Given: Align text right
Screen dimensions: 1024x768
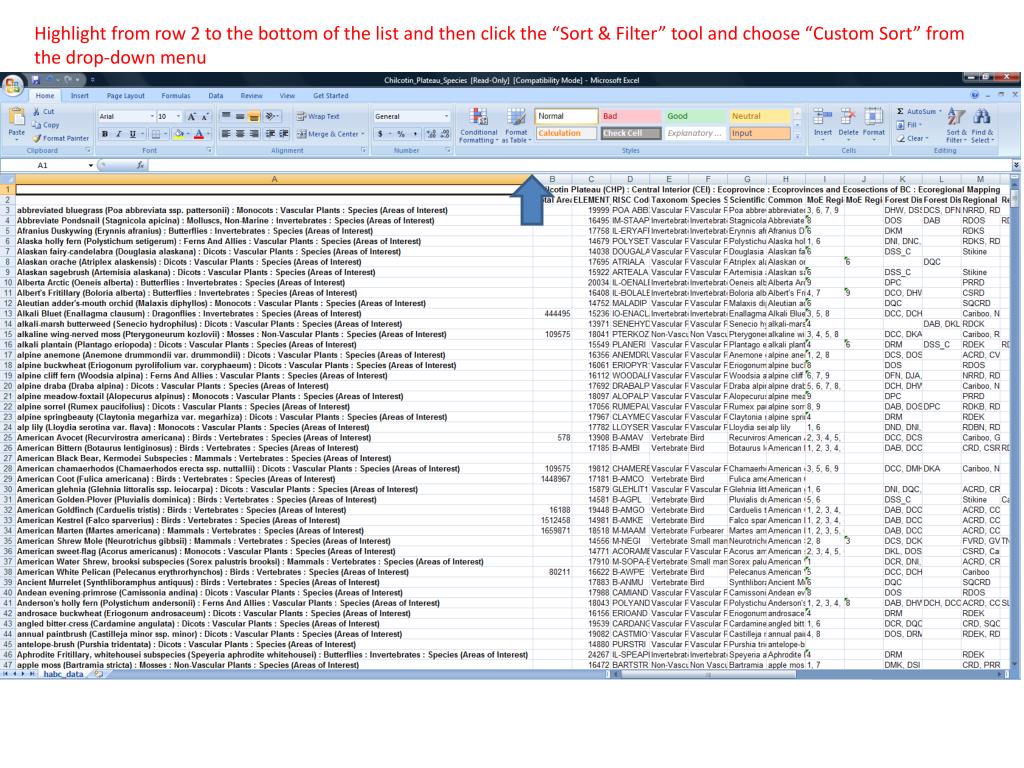Looking at the screenshot, I should 254,134.
